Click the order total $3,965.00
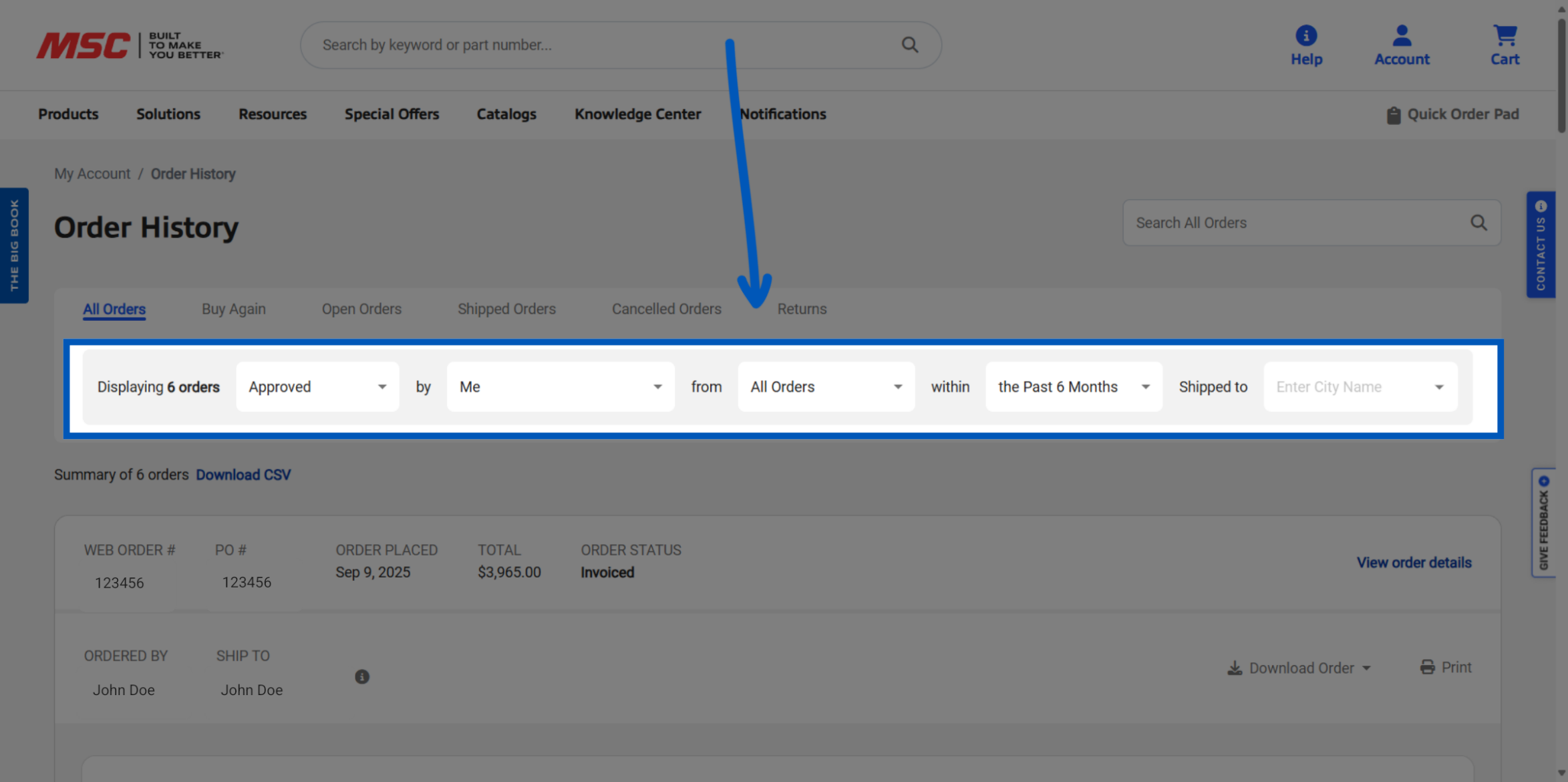This screenshot has height=782, width=1568. (509, 572)
